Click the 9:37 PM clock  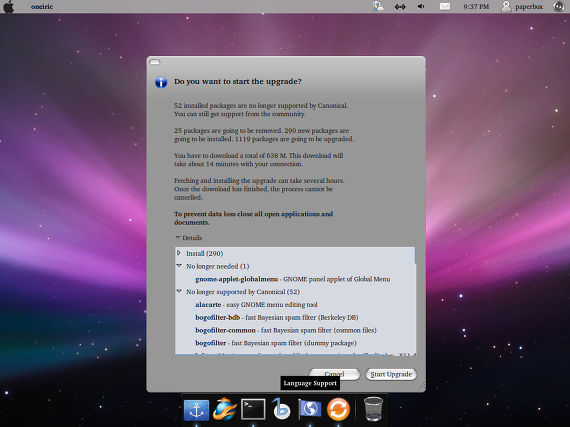click(x=476, y=7)
